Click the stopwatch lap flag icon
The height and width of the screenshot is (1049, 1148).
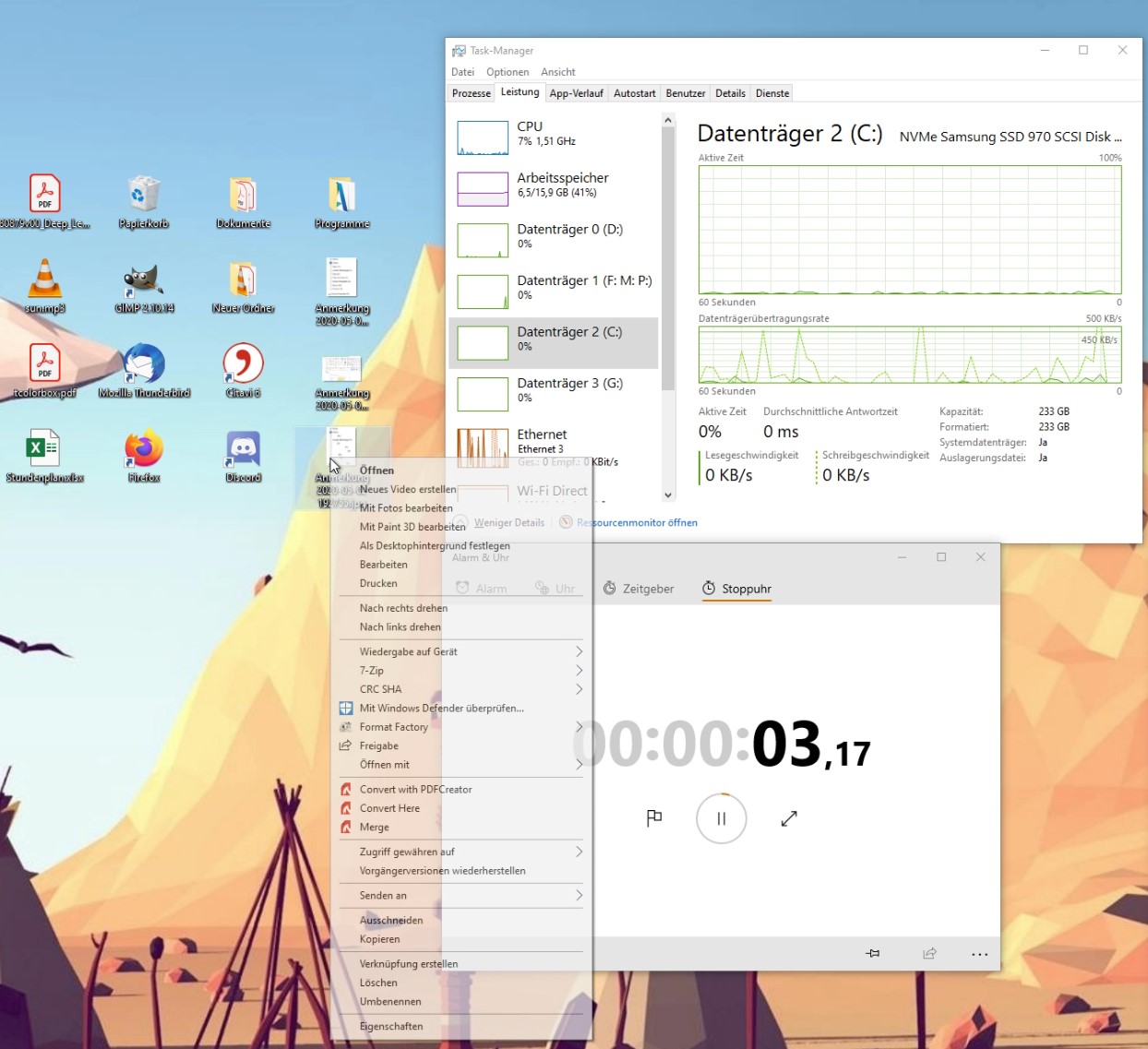tap(654, 817)
